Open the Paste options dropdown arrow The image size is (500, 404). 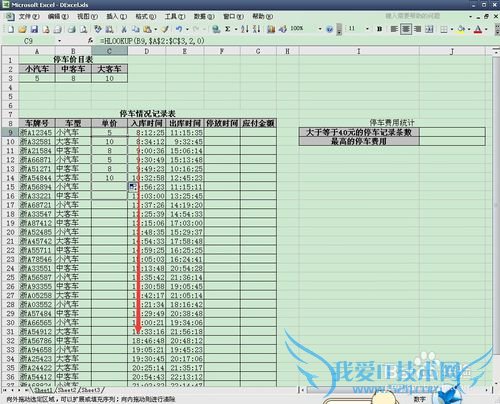[x=156, y=30]
